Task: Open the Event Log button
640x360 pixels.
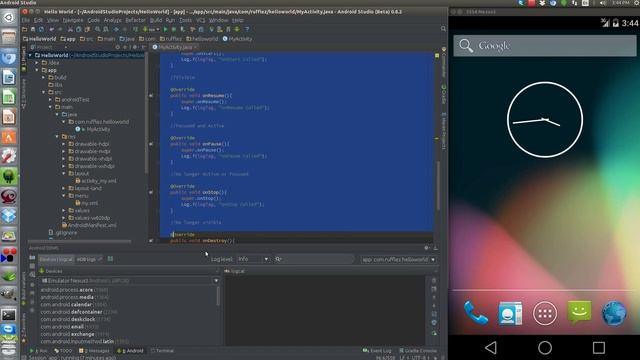Action: [x=377, y=351]
